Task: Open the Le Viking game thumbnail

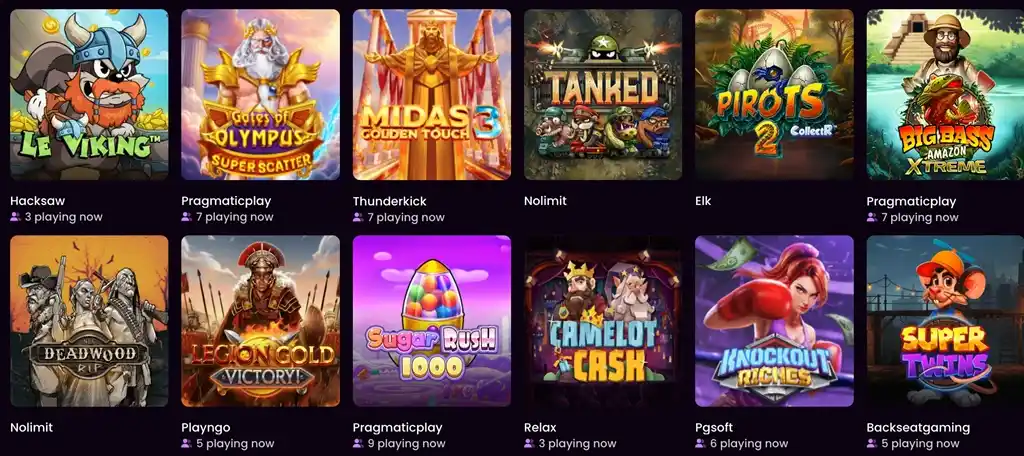Action: 89,95
